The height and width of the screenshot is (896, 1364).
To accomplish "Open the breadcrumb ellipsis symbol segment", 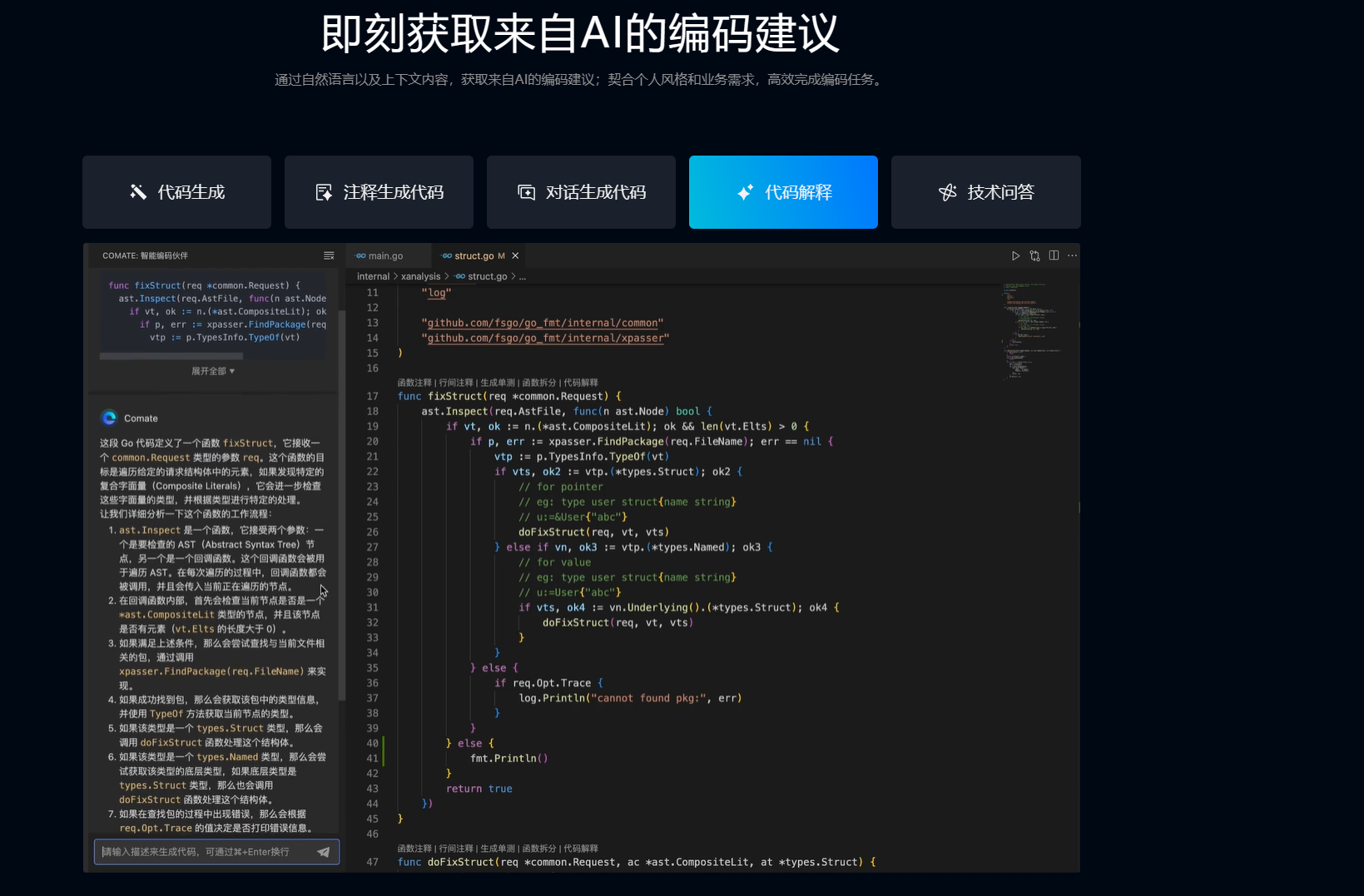I will 523,276.
